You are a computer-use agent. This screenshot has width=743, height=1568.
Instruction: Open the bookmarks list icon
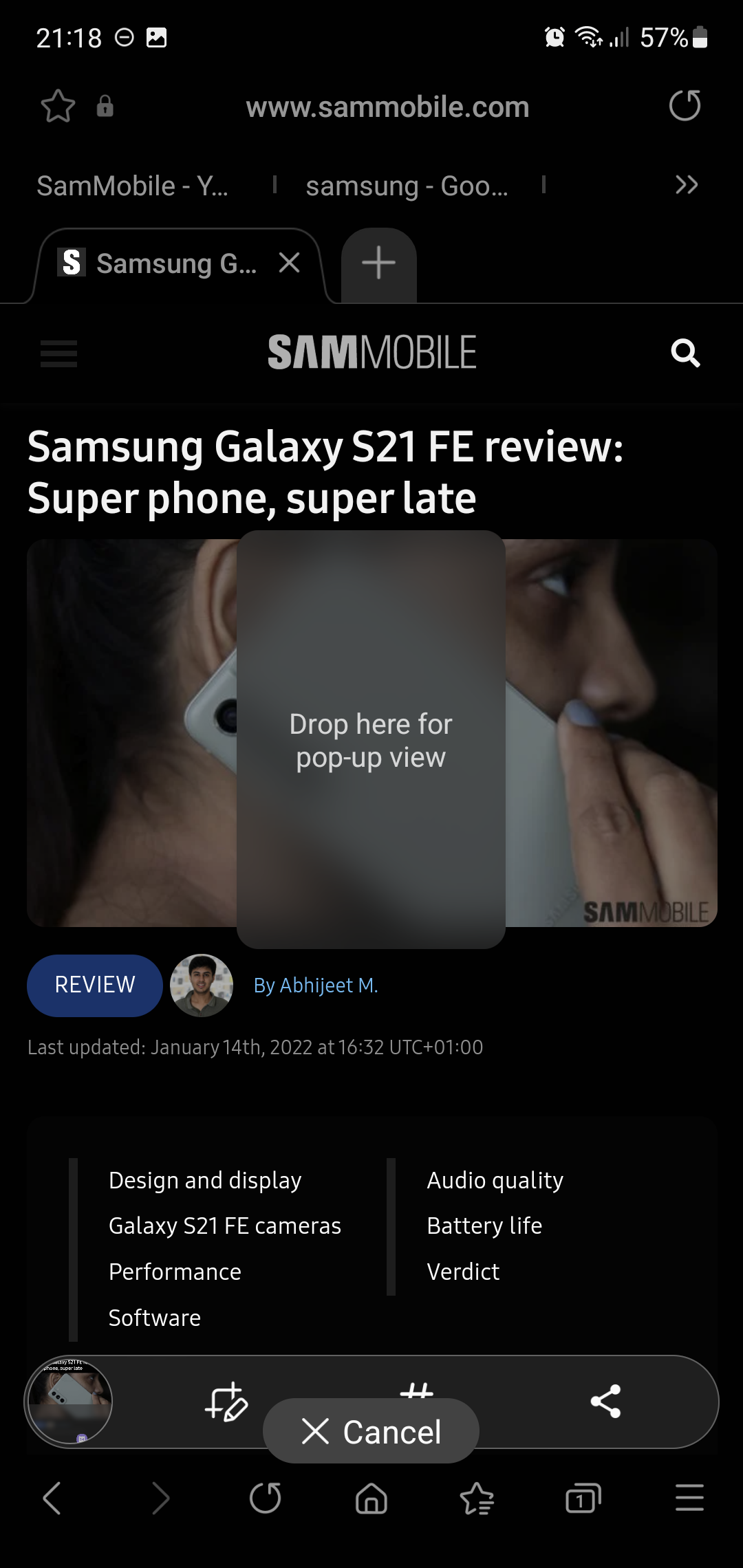[477, 1498]
